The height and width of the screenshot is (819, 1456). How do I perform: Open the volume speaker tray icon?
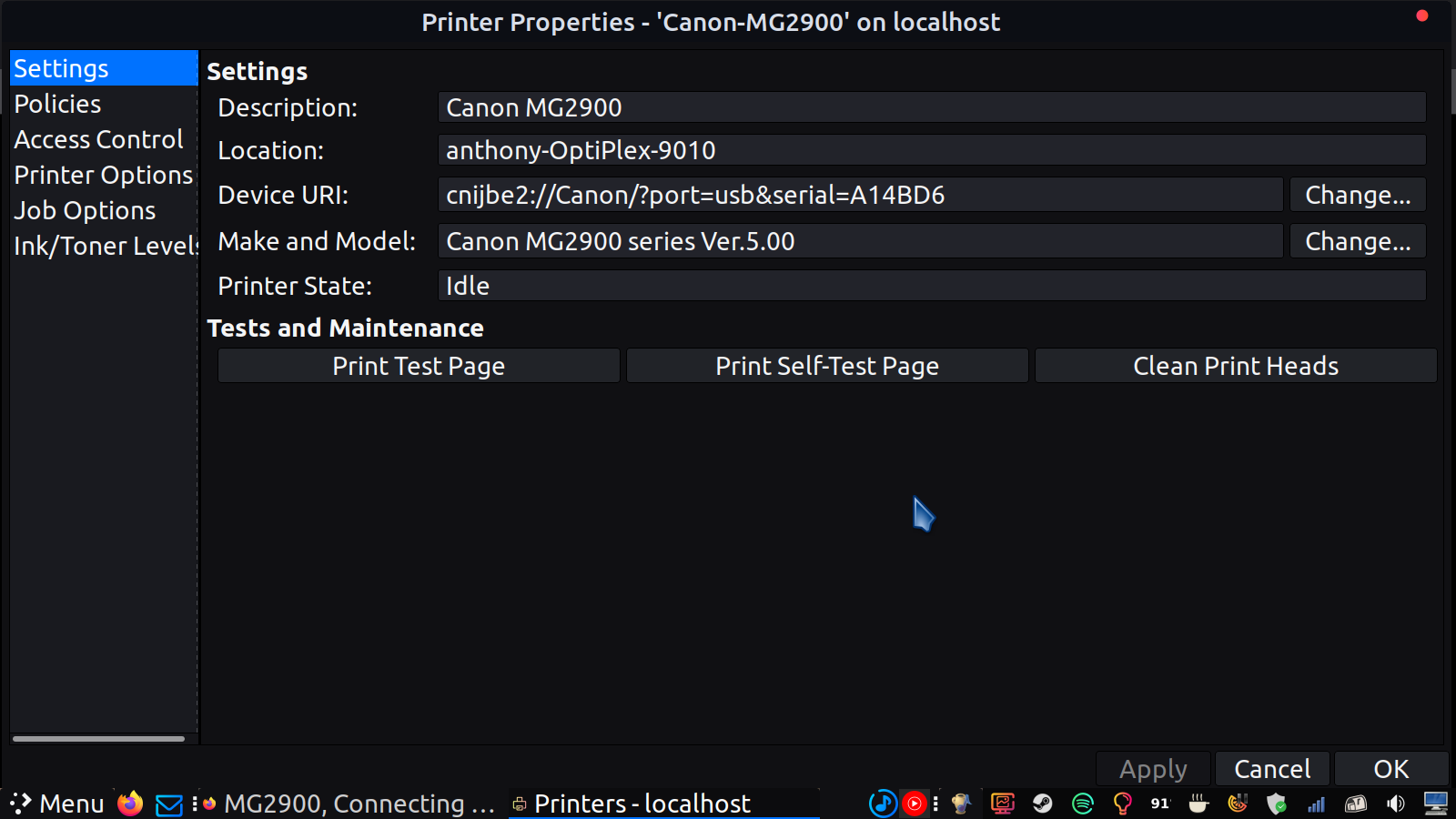(x=1395, y=804)
